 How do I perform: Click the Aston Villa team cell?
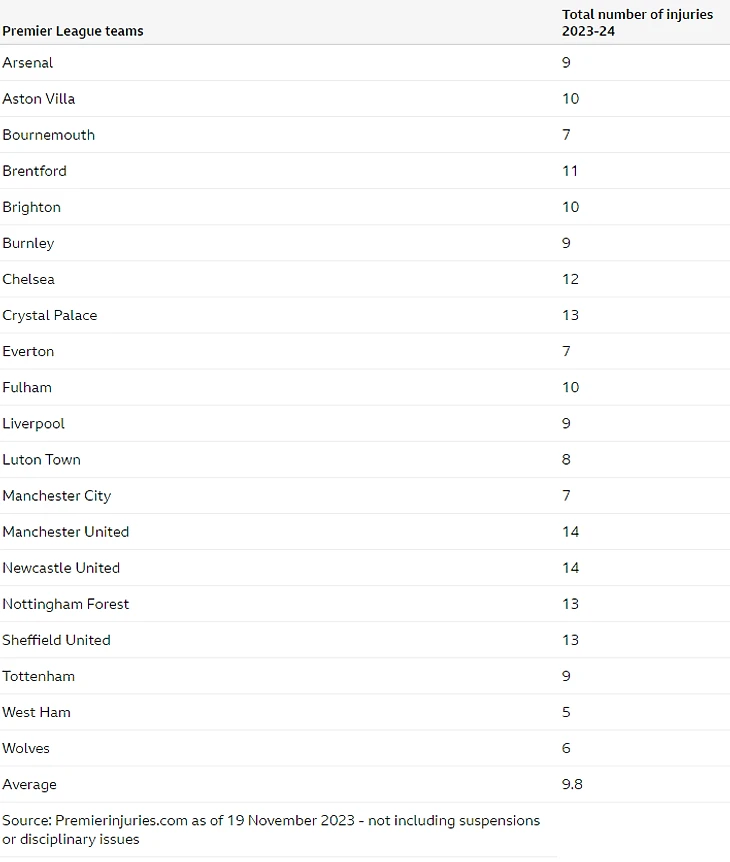(x=39, y=99)
